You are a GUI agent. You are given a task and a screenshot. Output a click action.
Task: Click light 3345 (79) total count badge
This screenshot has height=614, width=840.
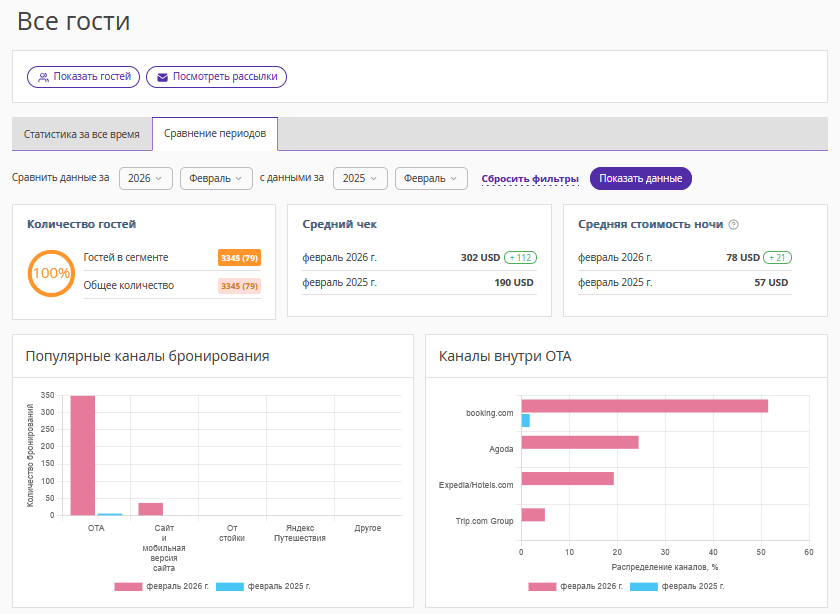pos(239,286)
